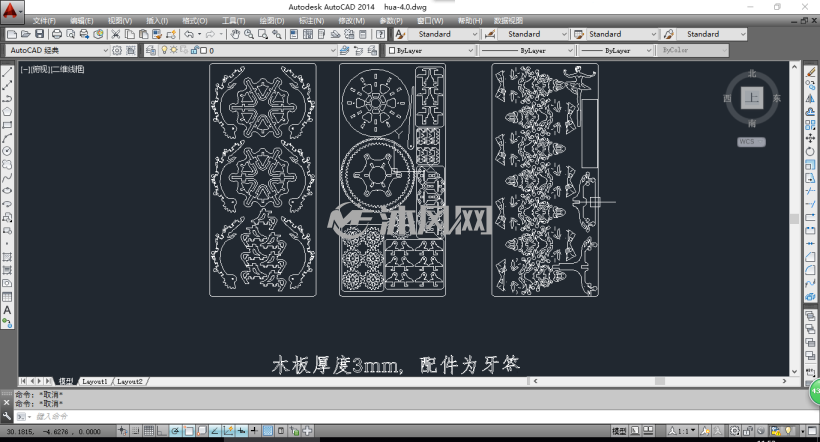Click the Undo arrow icon
Image resolution: width=820 pixels, height=442 pixels.
(x=189, y=34)
